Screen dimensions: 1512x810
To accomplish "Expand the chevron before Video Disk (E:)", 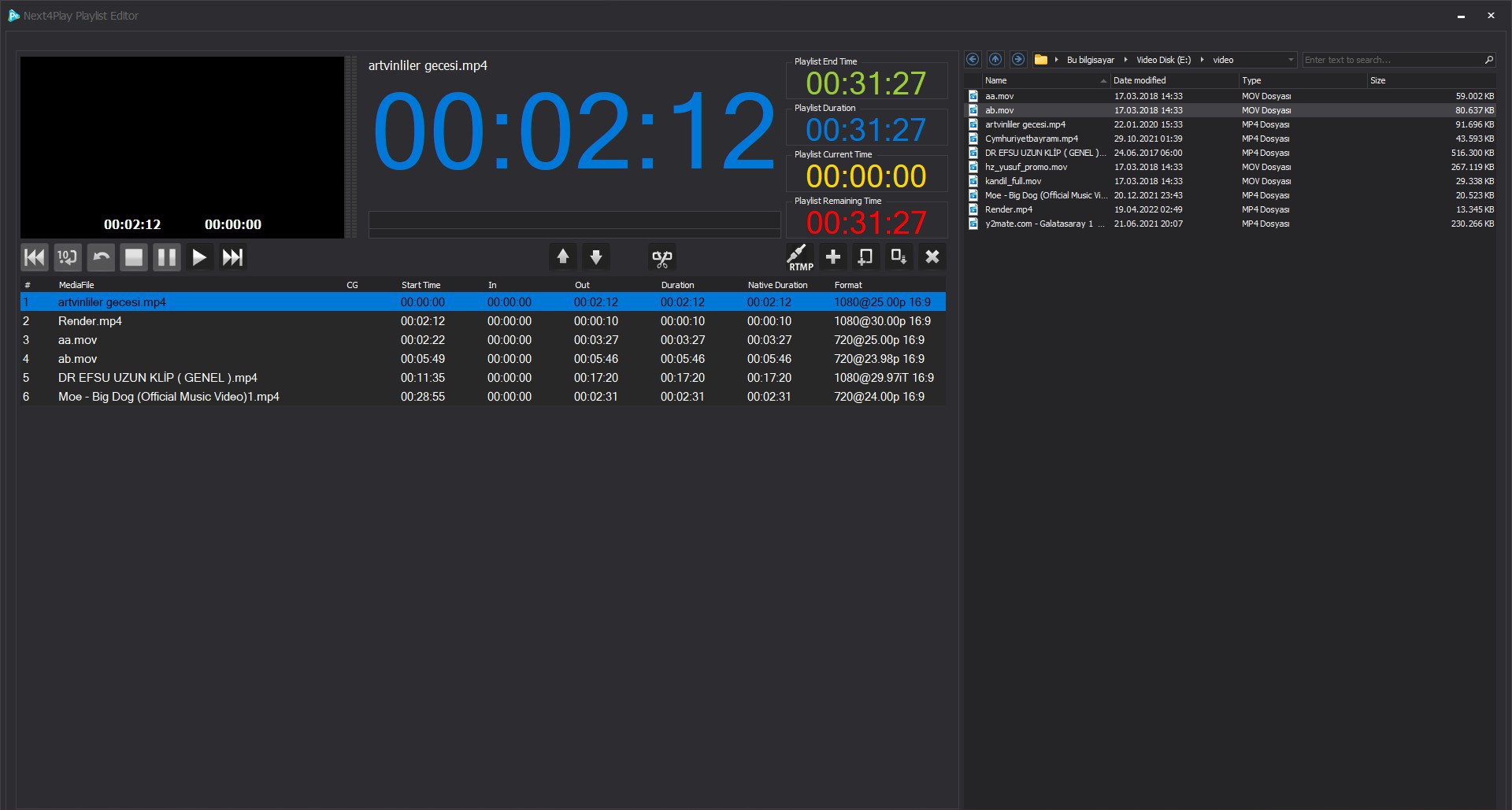I will click(x=1125, y=60).
